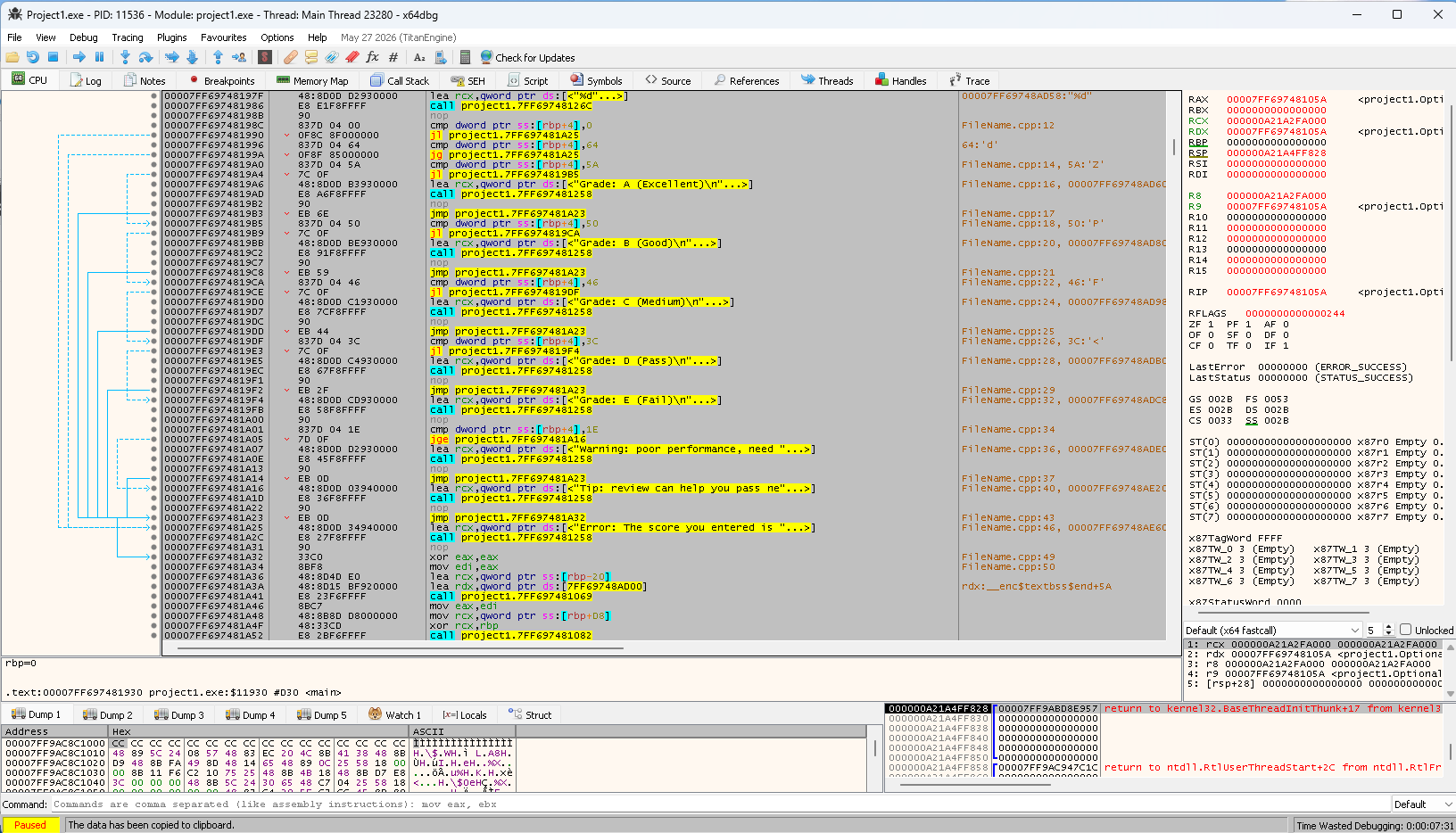The height and width of the screenshot is (833, 1456).
Task: Select the Dump 5 tab
Action: 321,715
